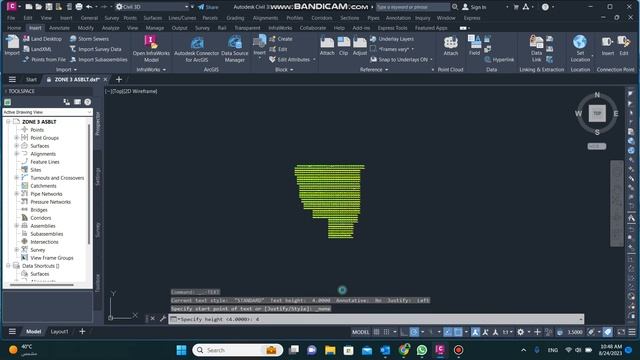Click Sign In

(474, 7)
